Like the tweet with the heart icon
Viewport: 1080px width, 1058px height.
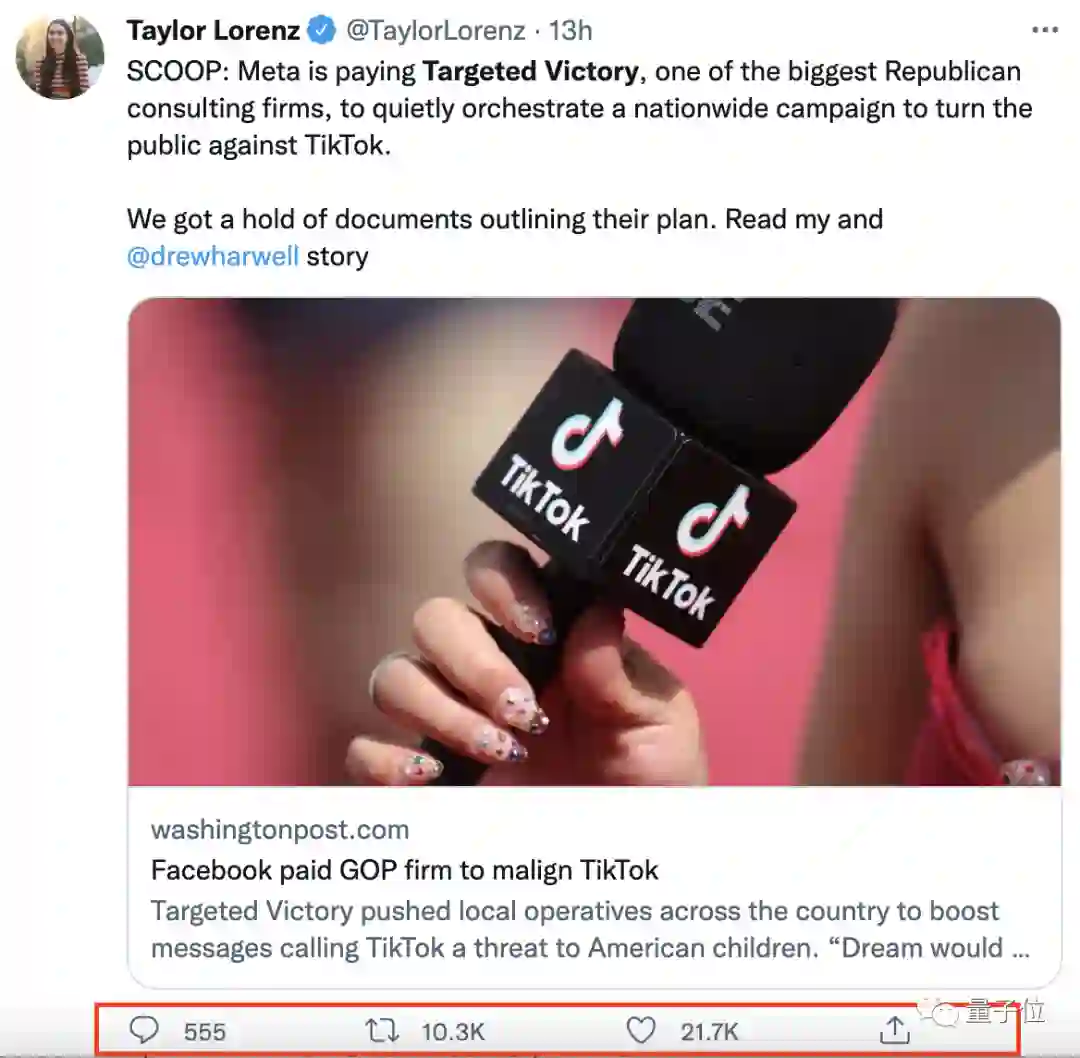point(640,1030)
